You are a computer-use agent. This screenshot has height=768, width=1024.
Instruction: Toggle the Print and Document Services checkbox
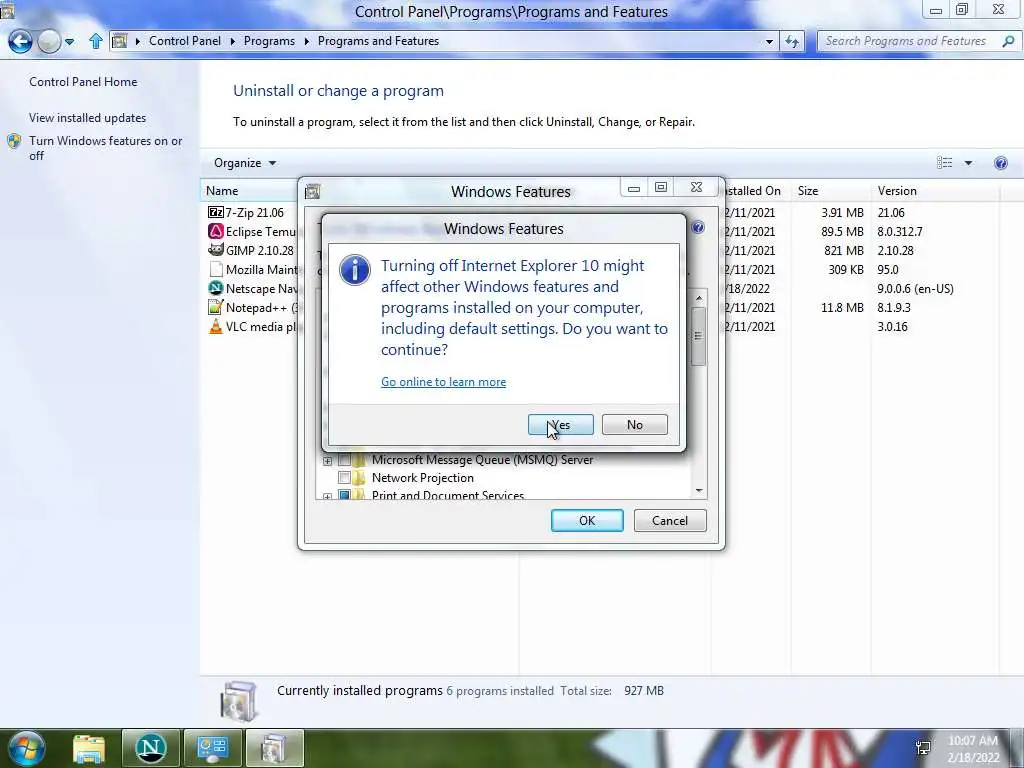[x=344, y=496]
